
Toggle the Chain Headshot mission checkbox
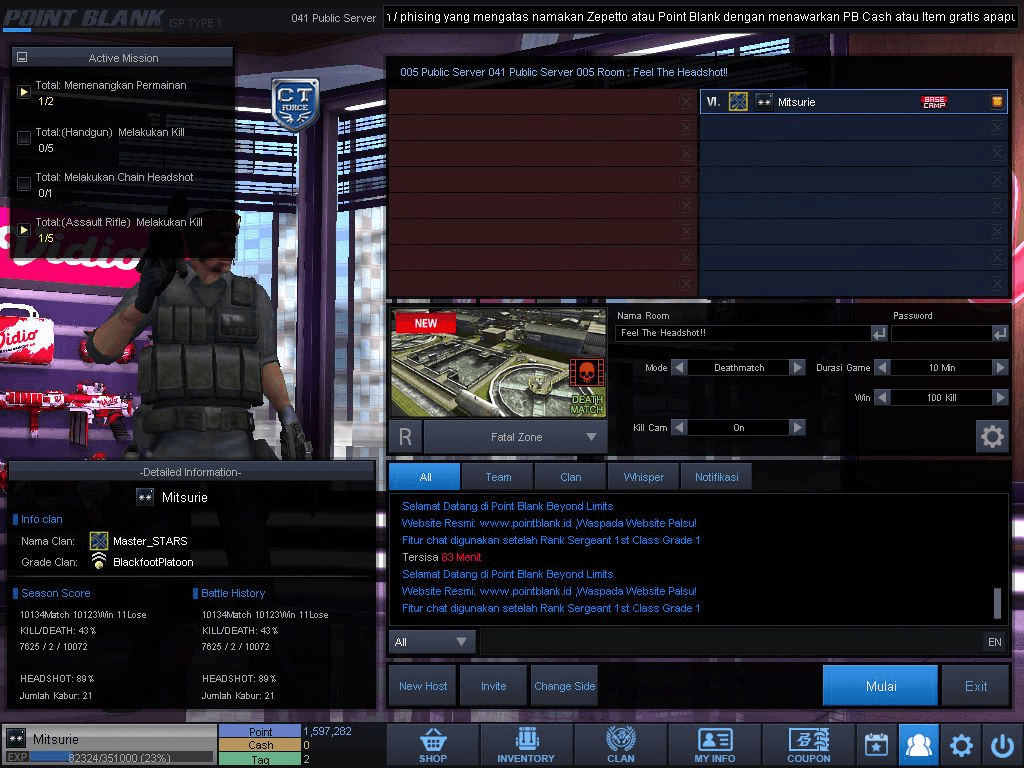(x=24, y=184)
